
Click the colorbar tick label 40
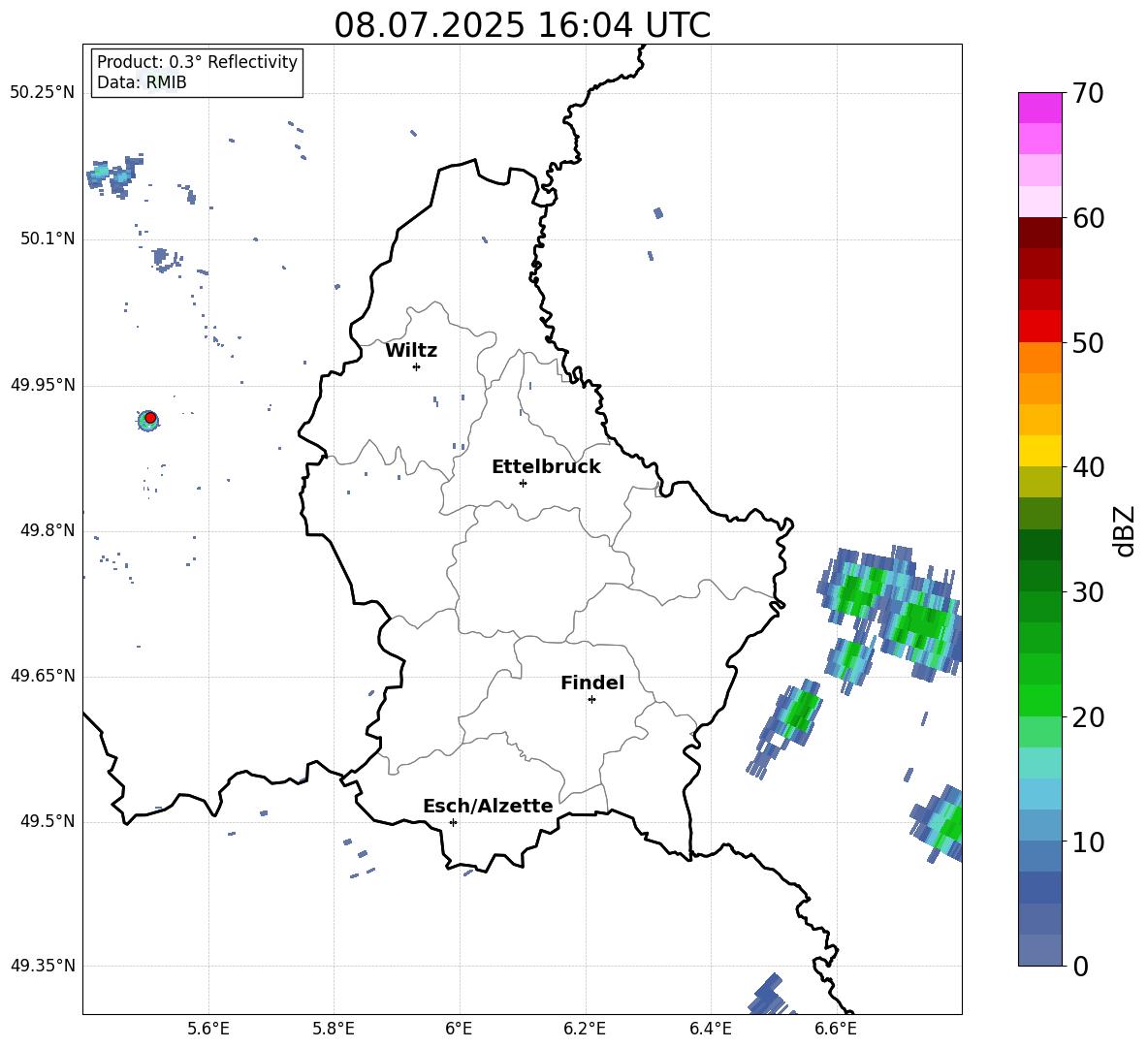pos(1087,467)
